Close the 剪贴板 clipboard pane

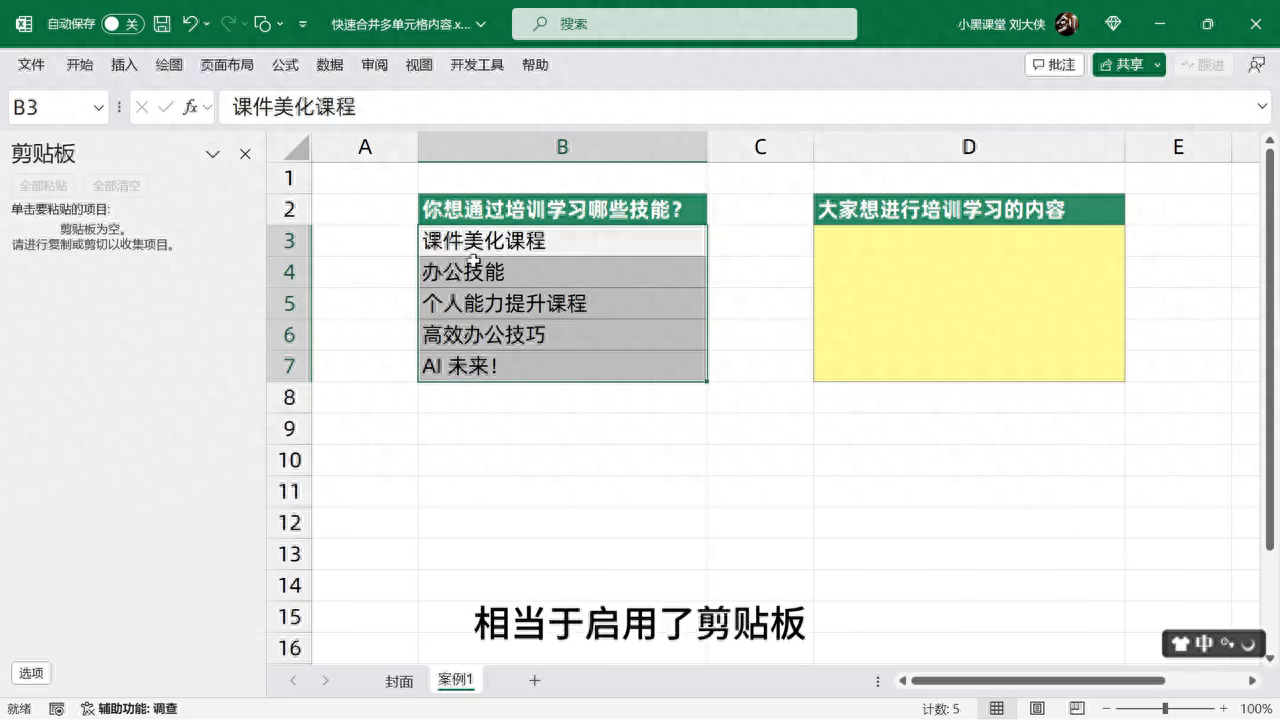pos(245,154)
